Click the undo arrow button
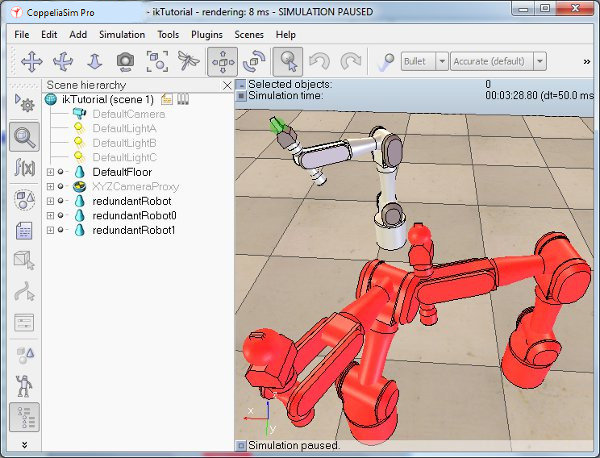Viewport: 600px width, 458px height. tap(320, 62)
